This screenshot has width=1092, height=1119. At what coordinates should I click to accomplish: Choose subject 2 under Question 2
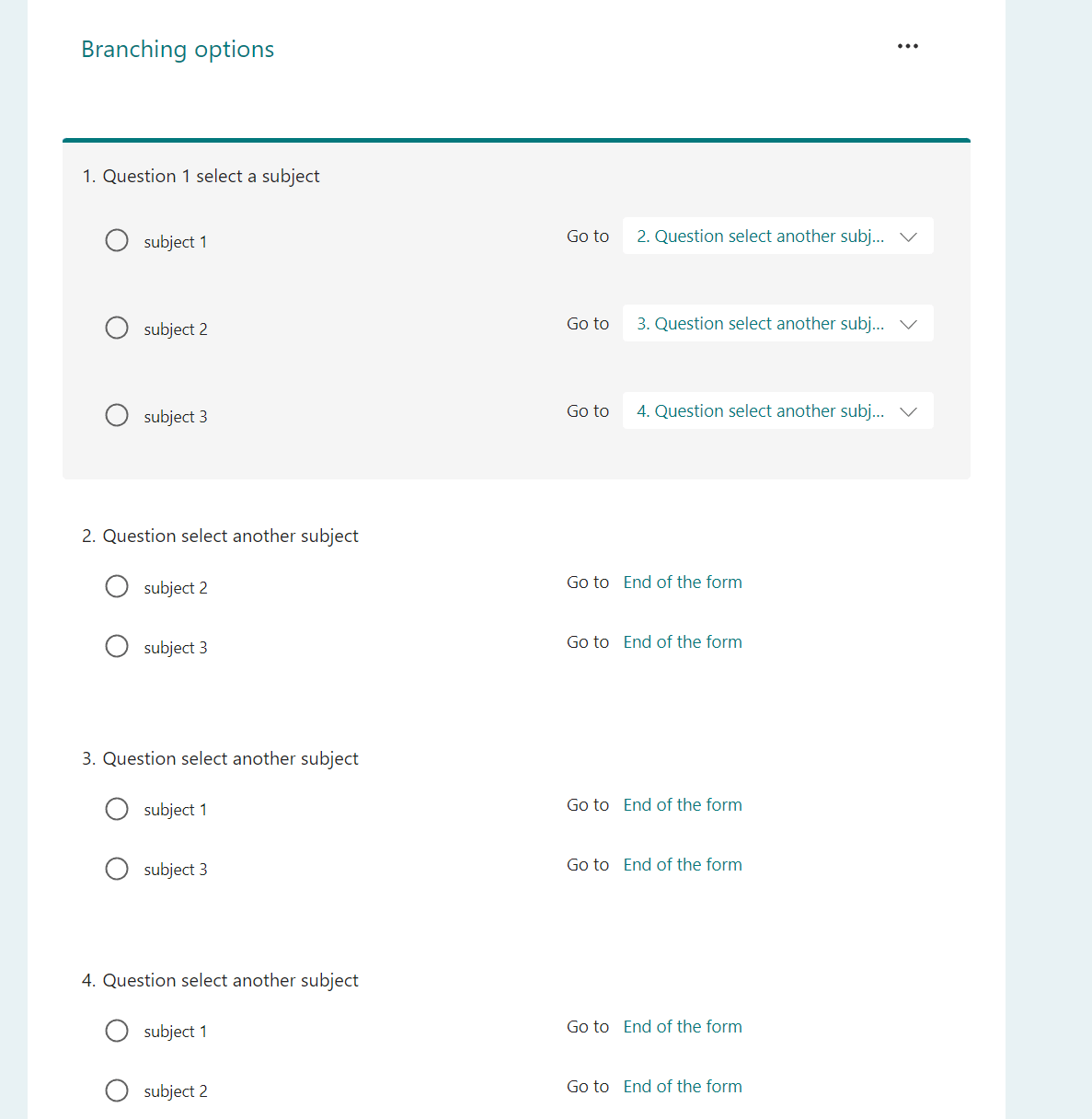tap(117, 586)
